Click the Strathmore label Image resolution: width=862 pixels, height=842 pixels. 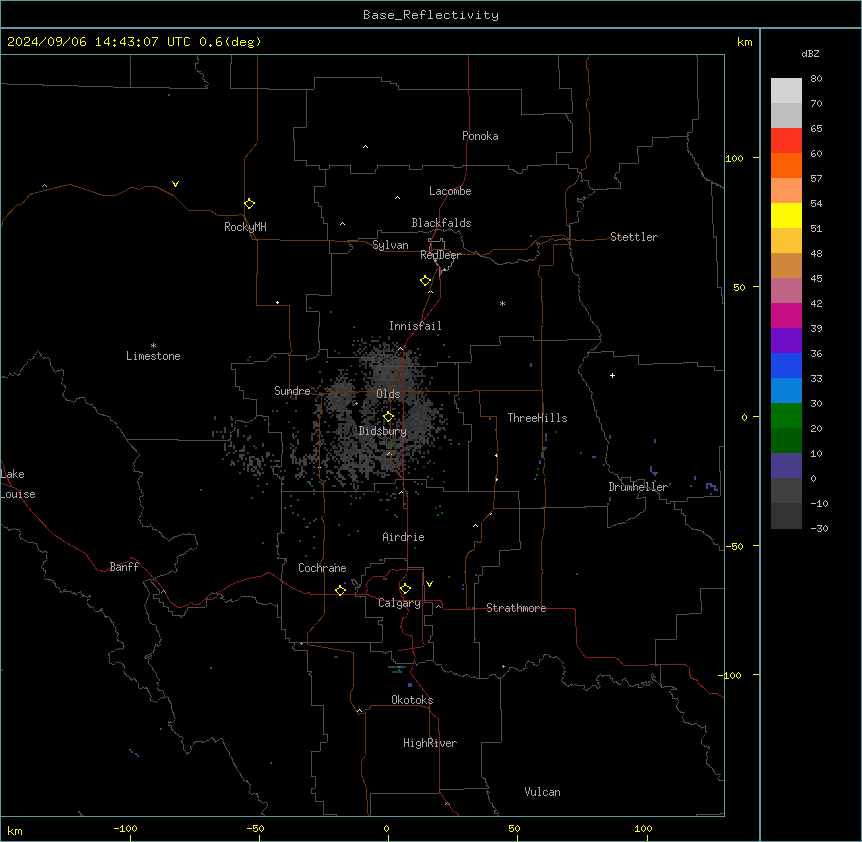tap(516, 608)
